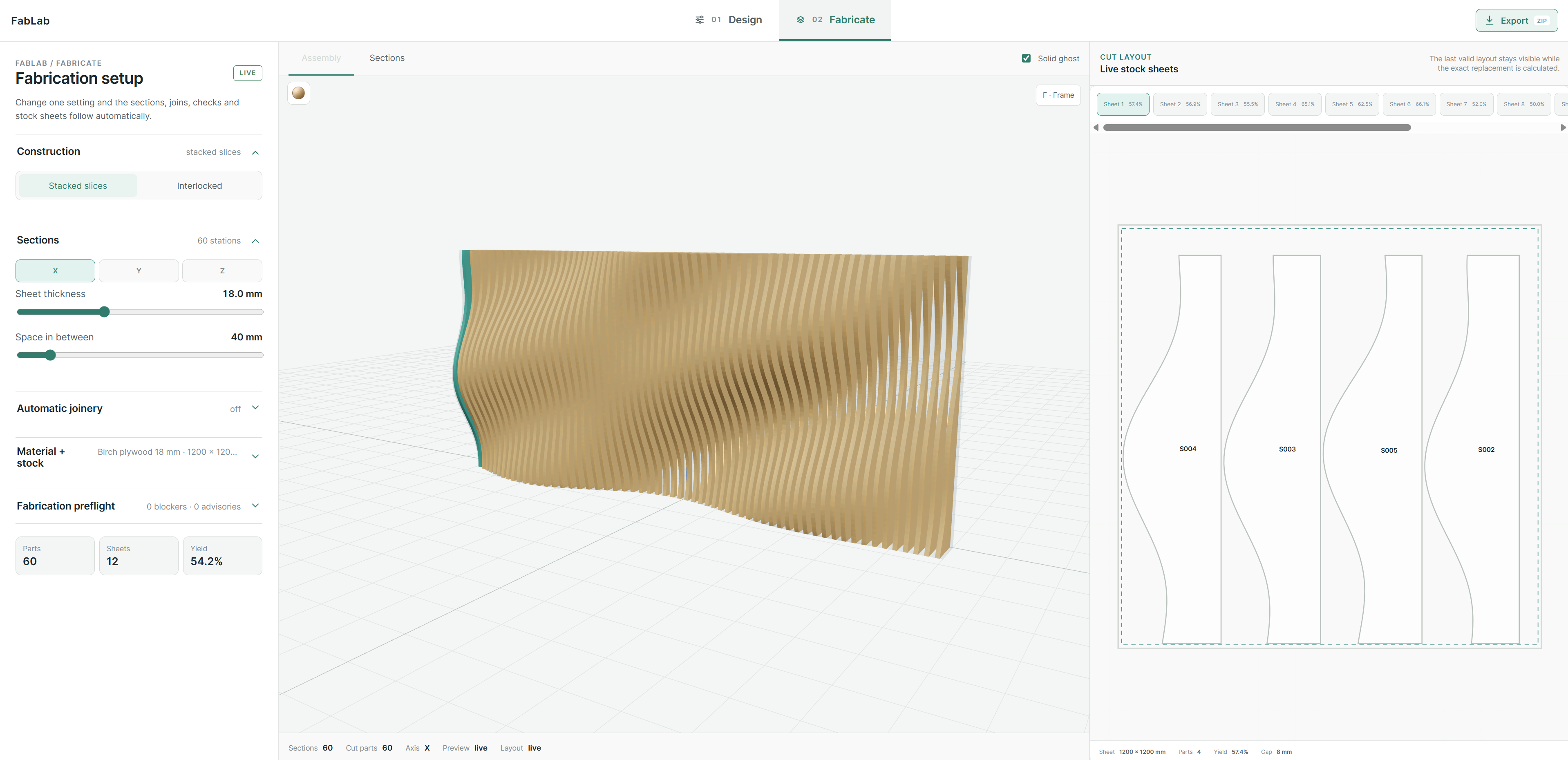Select the Sheet 3 tab

coord(1237,104)
